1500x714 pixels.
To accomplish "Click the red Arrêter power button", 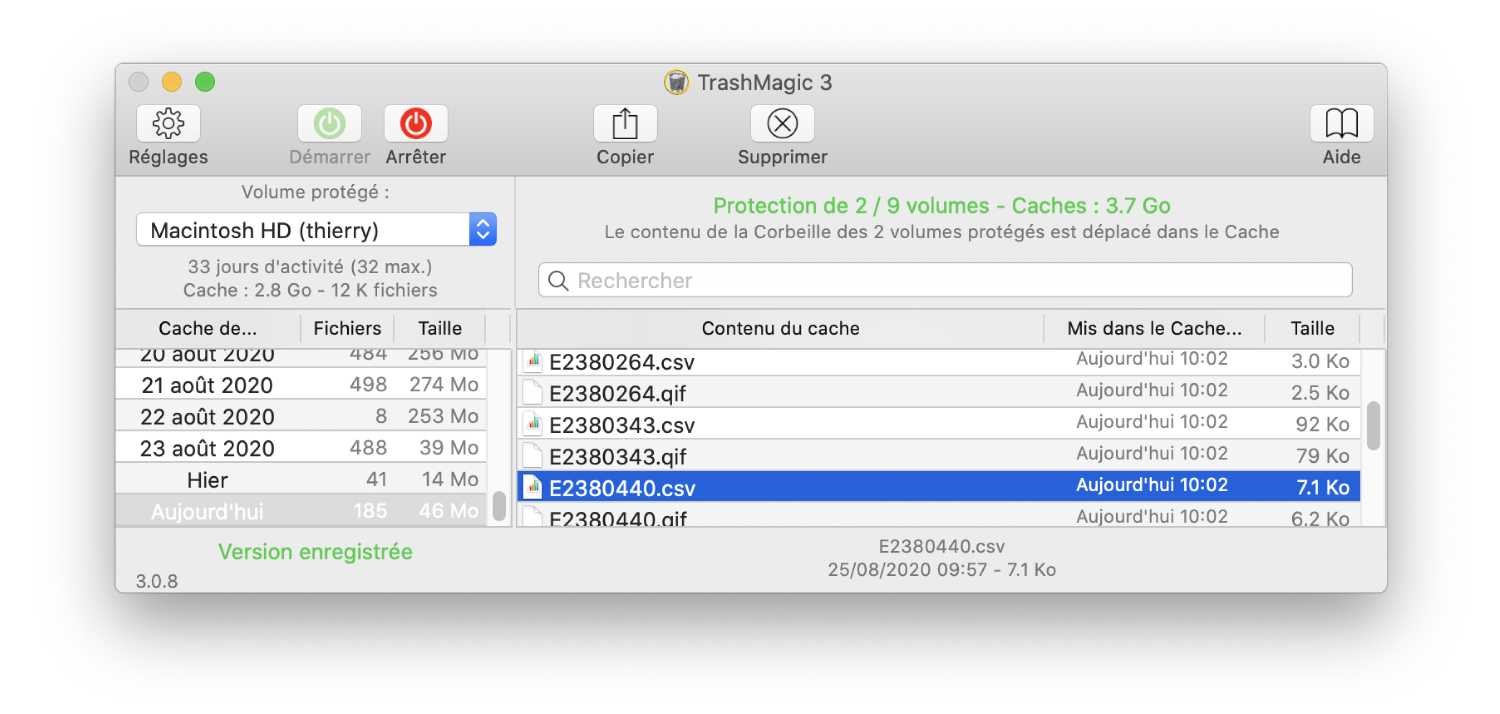I will tap(416, 124).
